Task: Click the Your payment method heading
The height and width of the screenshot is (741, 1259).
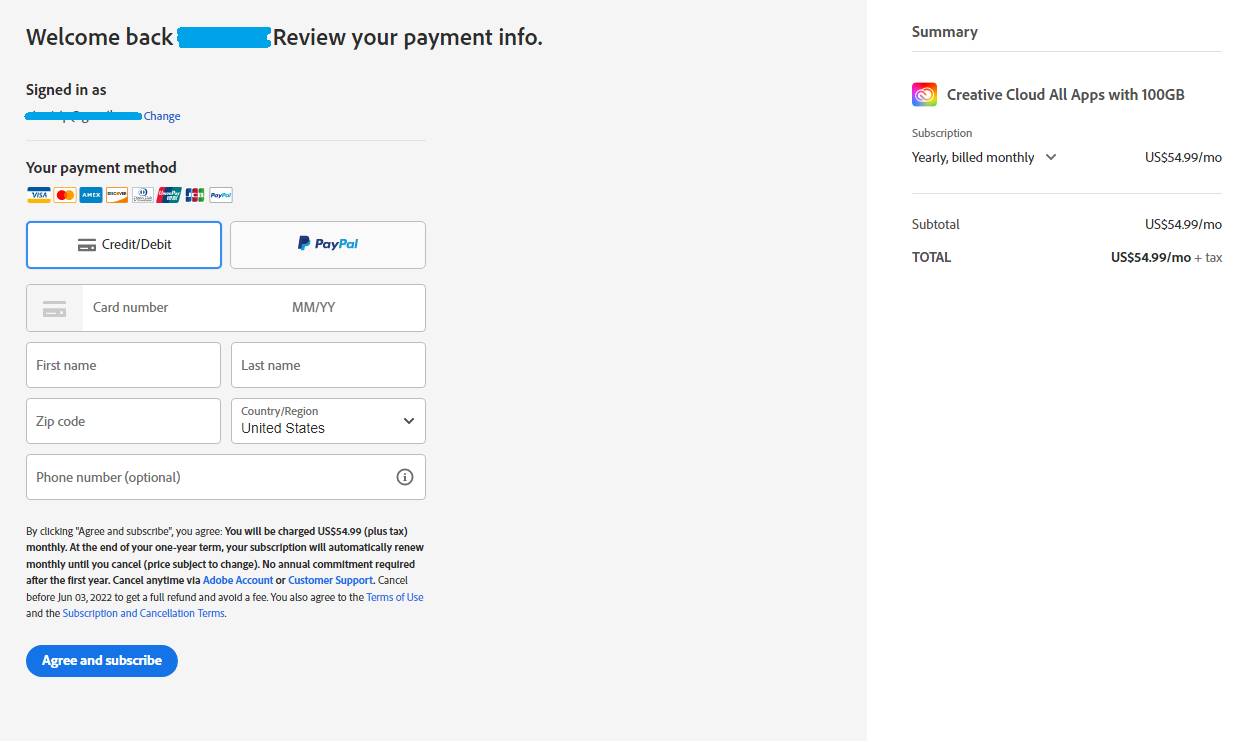Action: (x=101, y=168)
